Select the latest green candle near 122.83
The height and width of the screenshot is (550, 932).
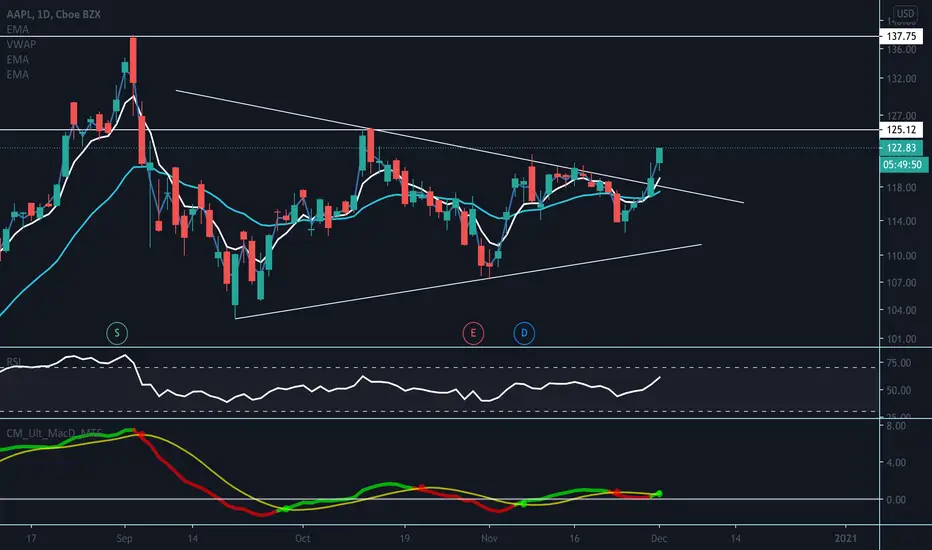[x=659, y=155]
